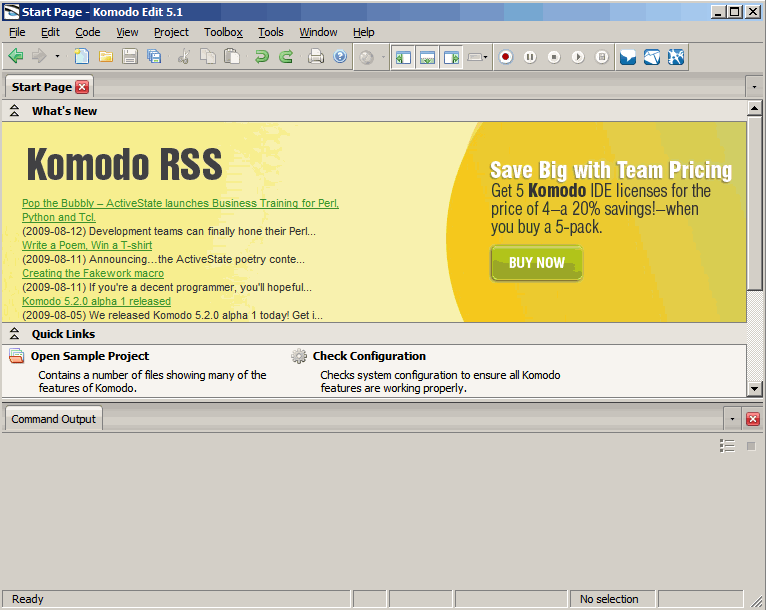766x610 pixels.
Task: Collapse the What's New section
Action: click(x=15, y=111)
